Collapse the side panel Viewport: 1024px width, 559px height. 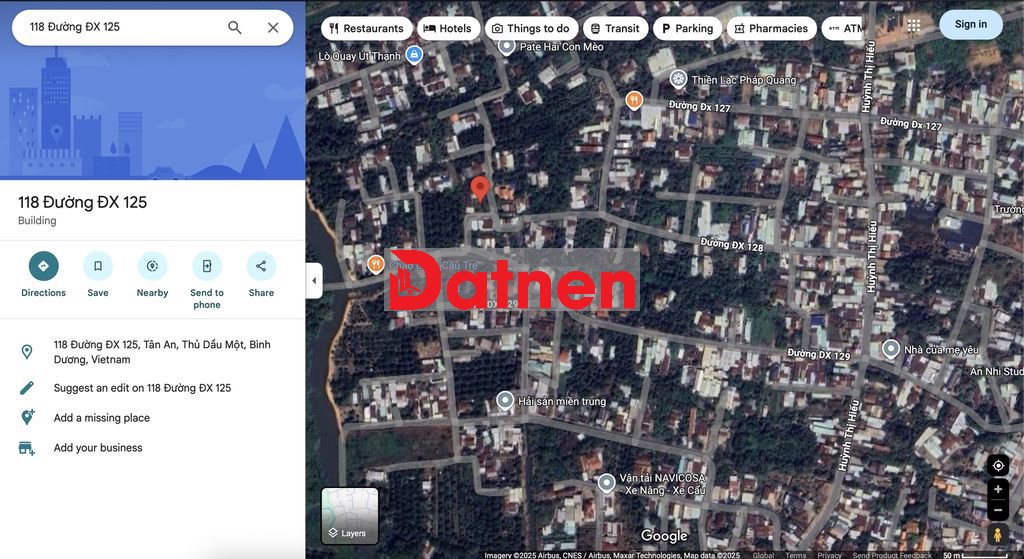tap(314, 281)
